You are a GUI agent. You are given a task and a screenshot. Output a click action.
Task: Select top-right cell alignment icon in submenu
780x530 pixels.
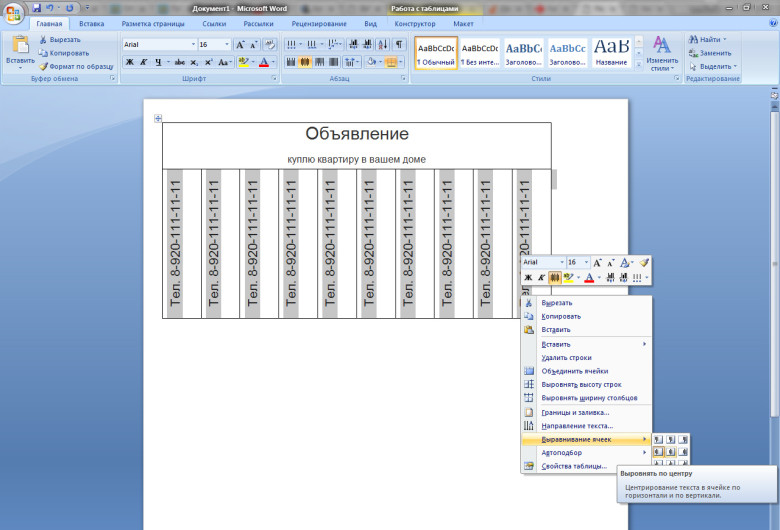coord(683,439)
